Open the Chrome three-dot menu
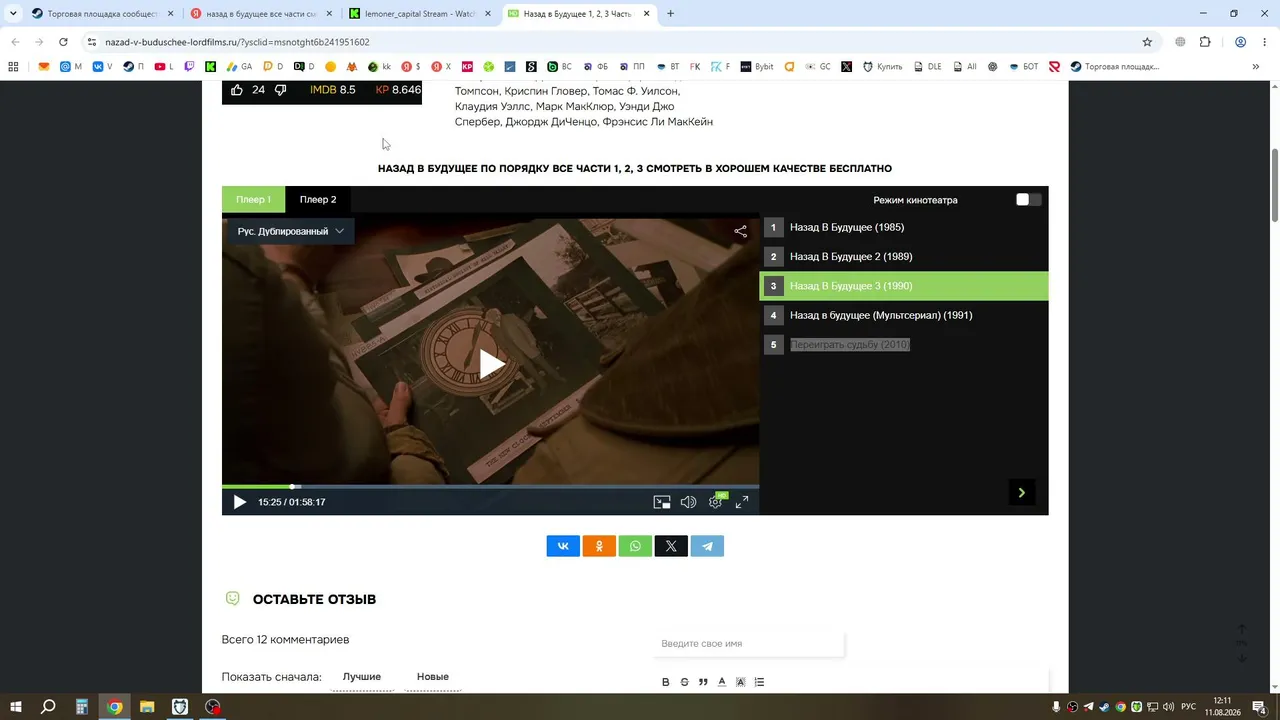The height and width of the screenshot is (720, 1280). [1263, 42]
